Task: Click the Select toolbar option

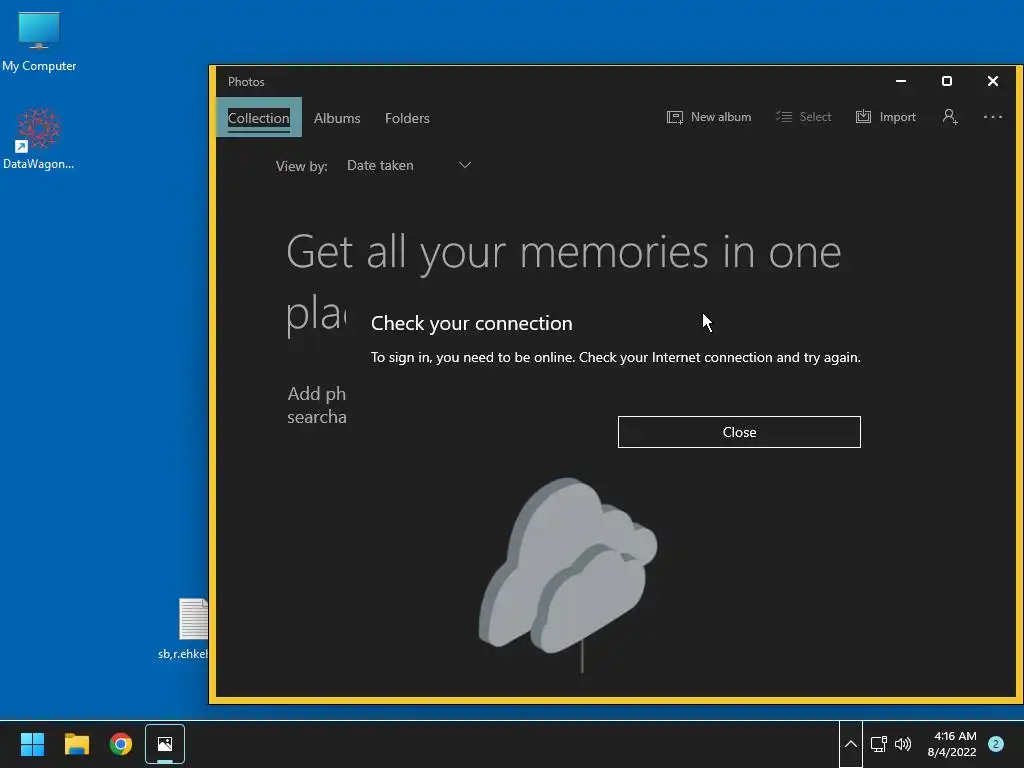Action: tap(803, 117)
